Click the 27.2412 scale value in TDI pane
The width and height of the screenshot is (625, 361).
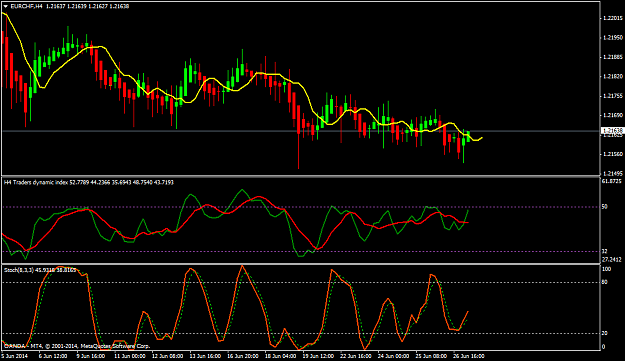click(x=612, y=259)
